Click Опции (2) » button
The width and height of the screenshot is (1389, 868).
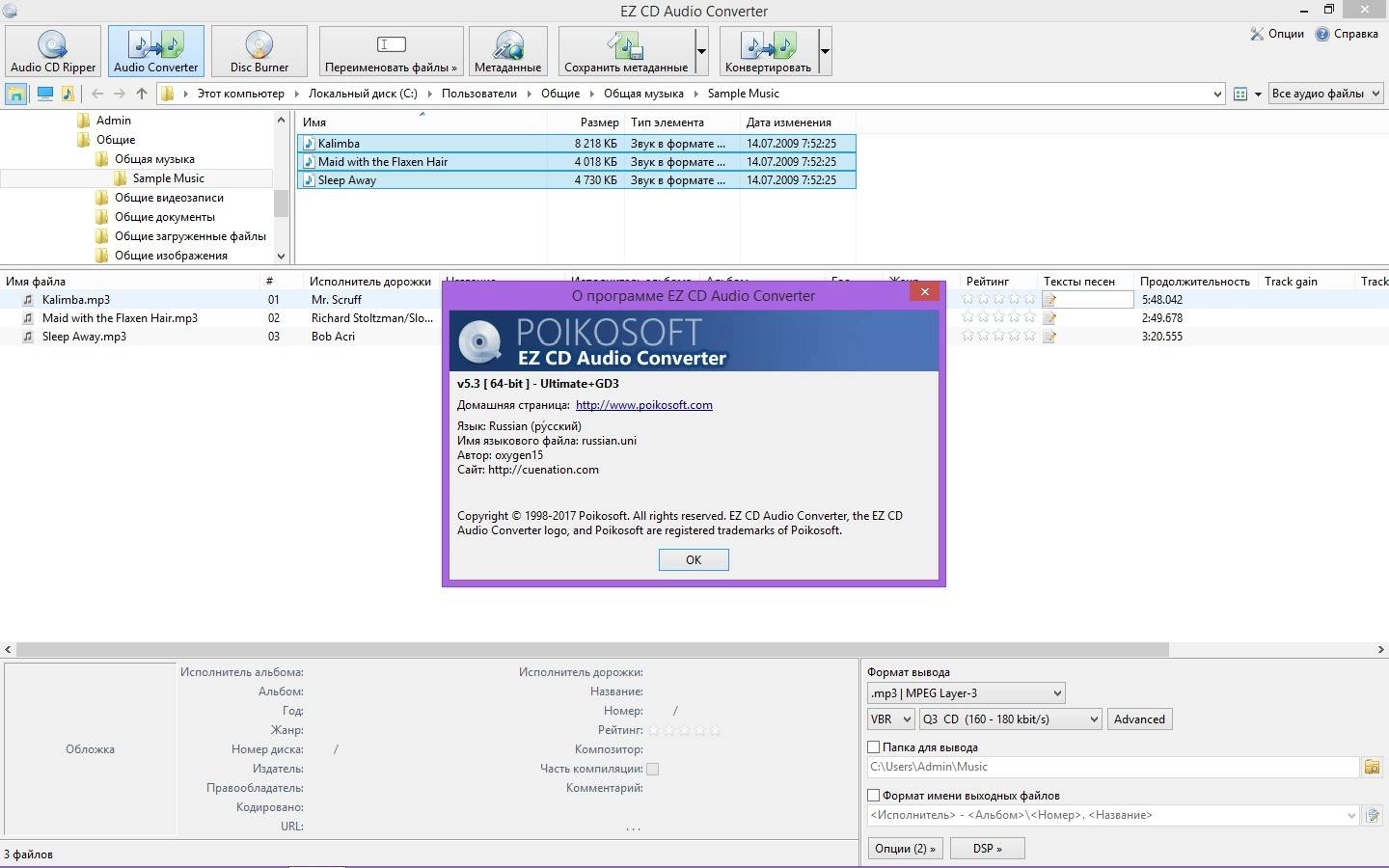[905, 849]
